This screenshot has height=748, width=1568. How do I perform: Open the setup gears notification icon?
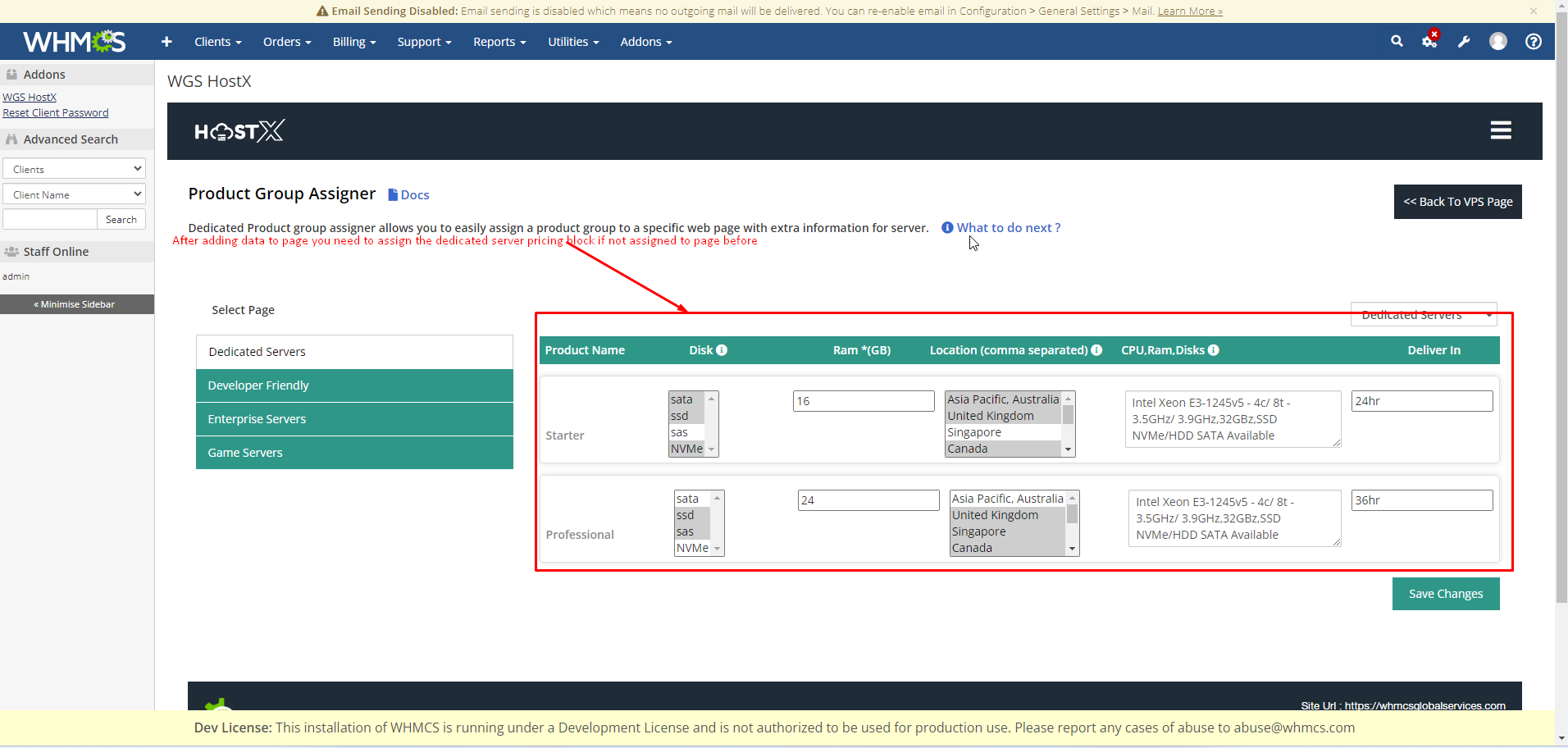(x=1429, y=41)
